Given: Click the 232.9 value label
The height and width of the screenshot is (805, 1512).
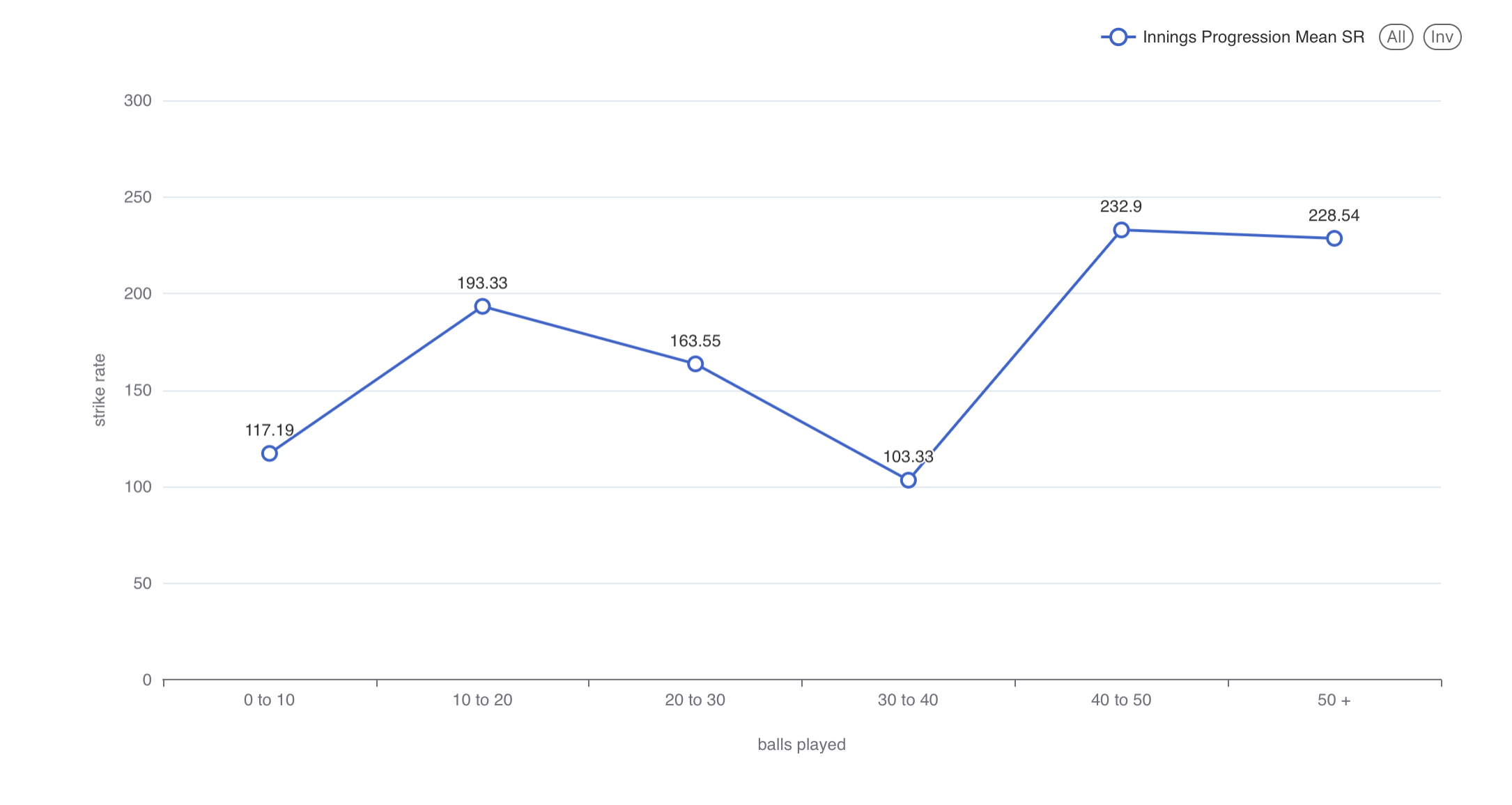Looking at the screenshot, I should (1120, 206).
